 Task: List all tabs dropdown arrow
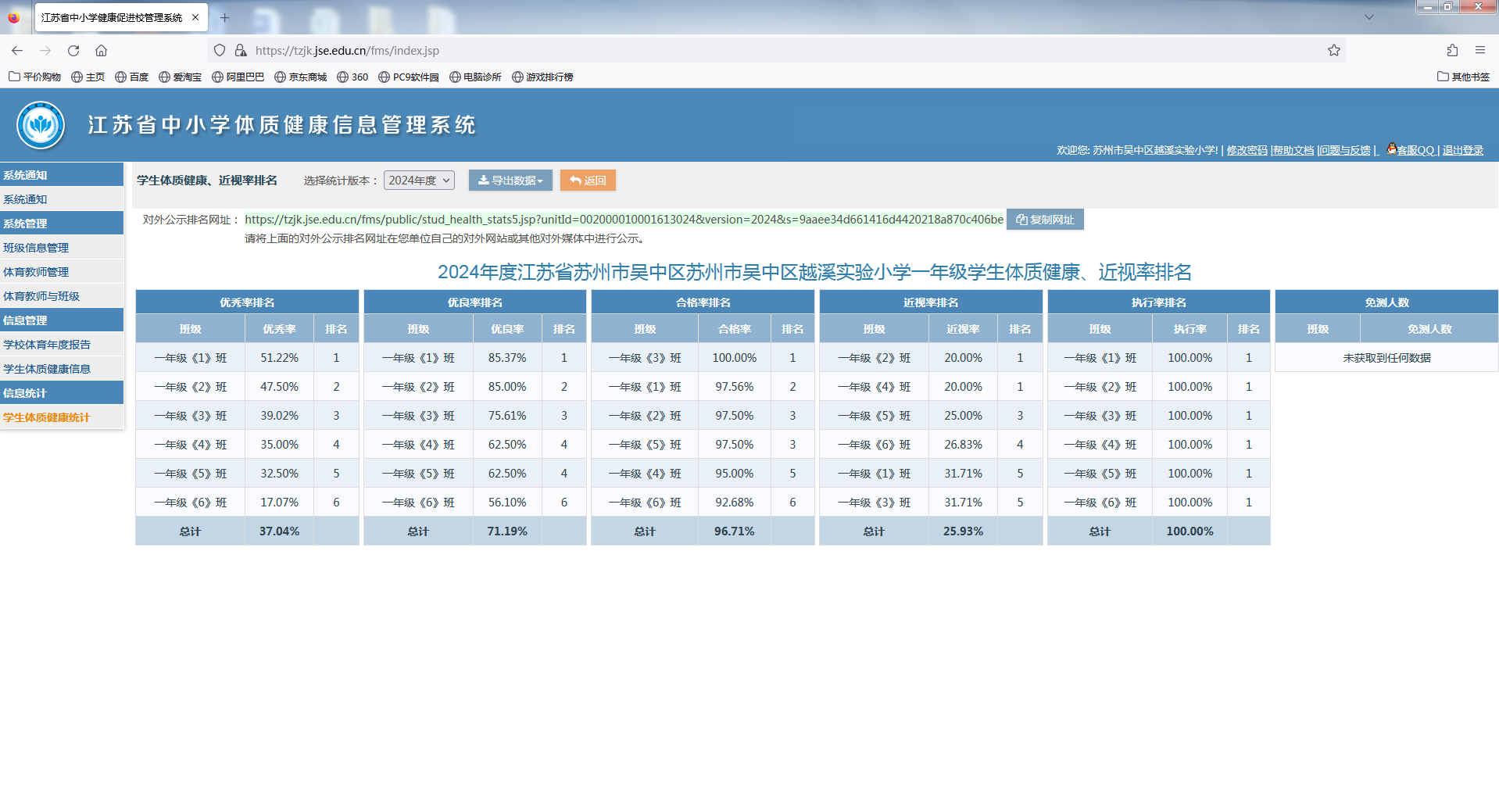(1369, 17)
